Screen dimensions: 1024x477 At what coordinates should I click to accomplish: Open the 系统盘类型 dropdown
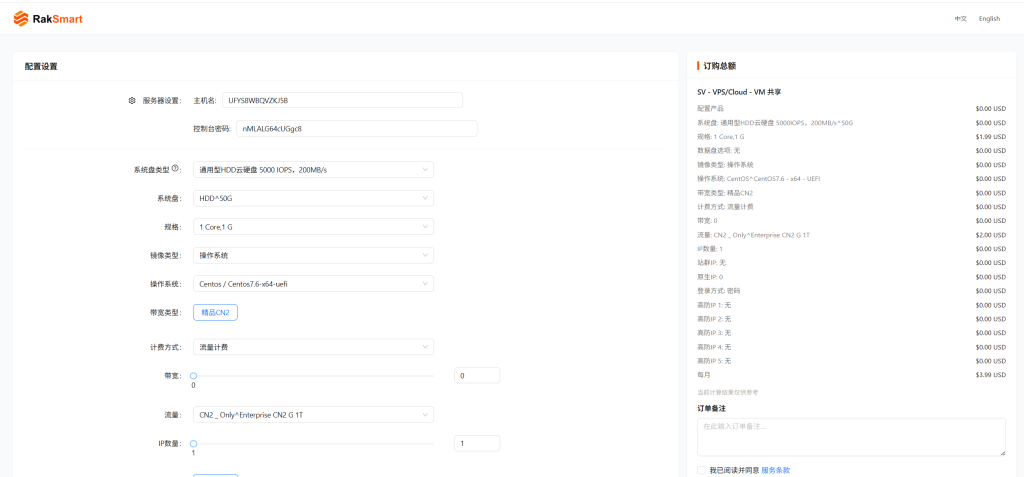313,170
